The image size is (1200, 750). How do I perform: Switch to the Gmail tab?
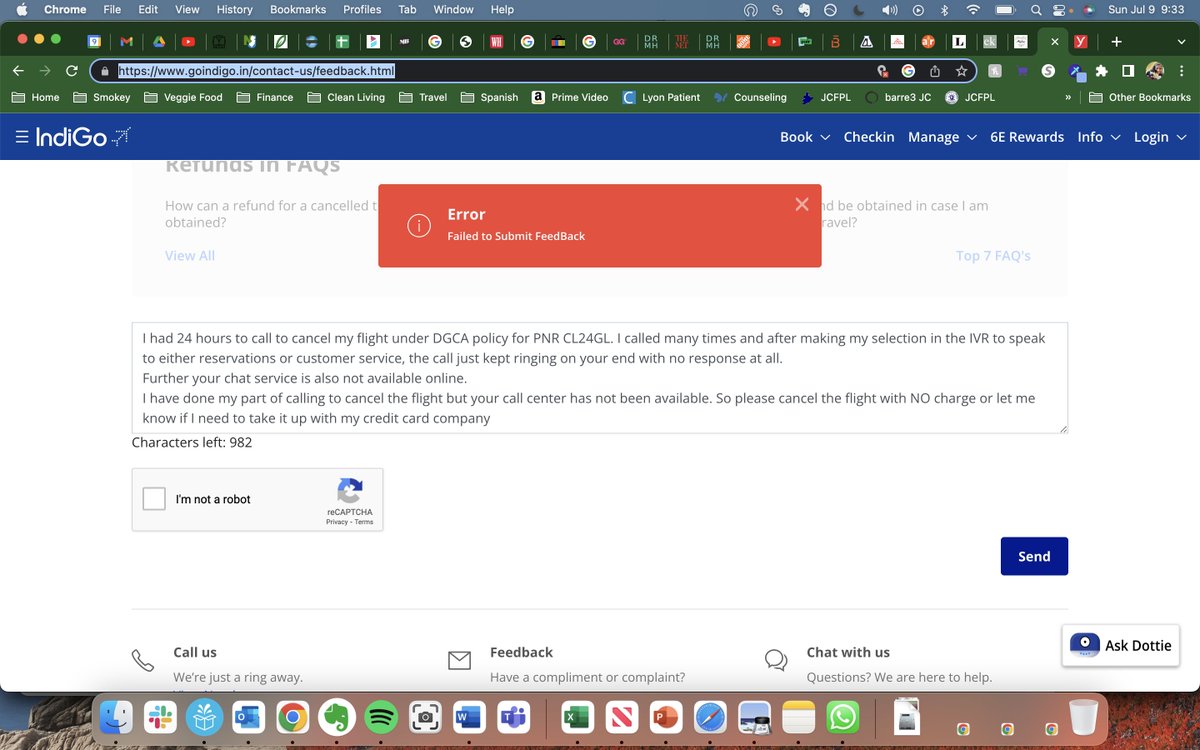[126, 42]
